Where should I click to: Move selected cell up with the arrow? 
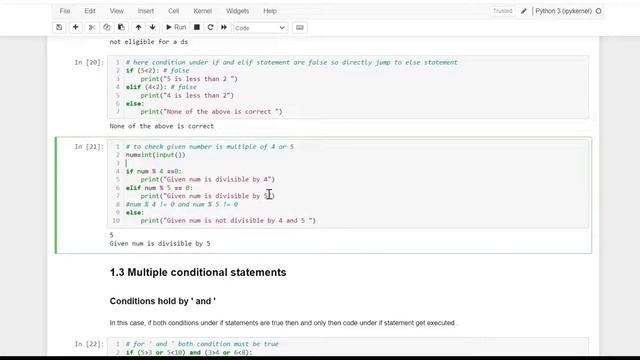point(138,27)
